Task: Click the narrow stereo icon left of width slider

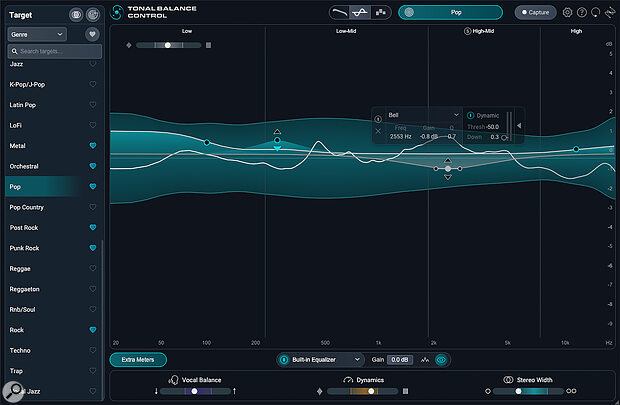Action: [x=488, y=391]
